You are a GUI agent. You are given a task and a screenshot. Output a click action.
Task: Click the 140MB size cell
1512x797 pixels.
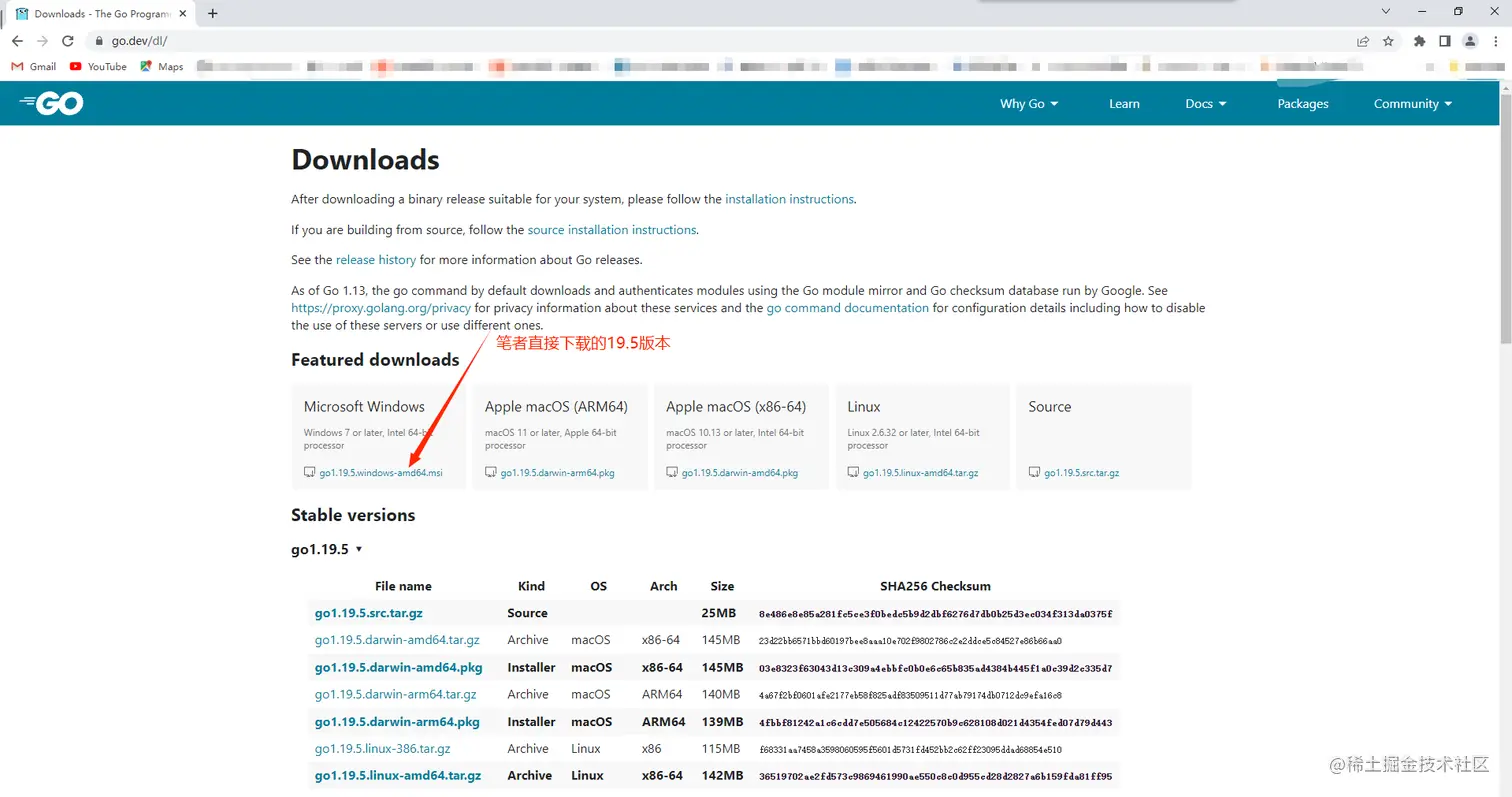click(722, 694)
